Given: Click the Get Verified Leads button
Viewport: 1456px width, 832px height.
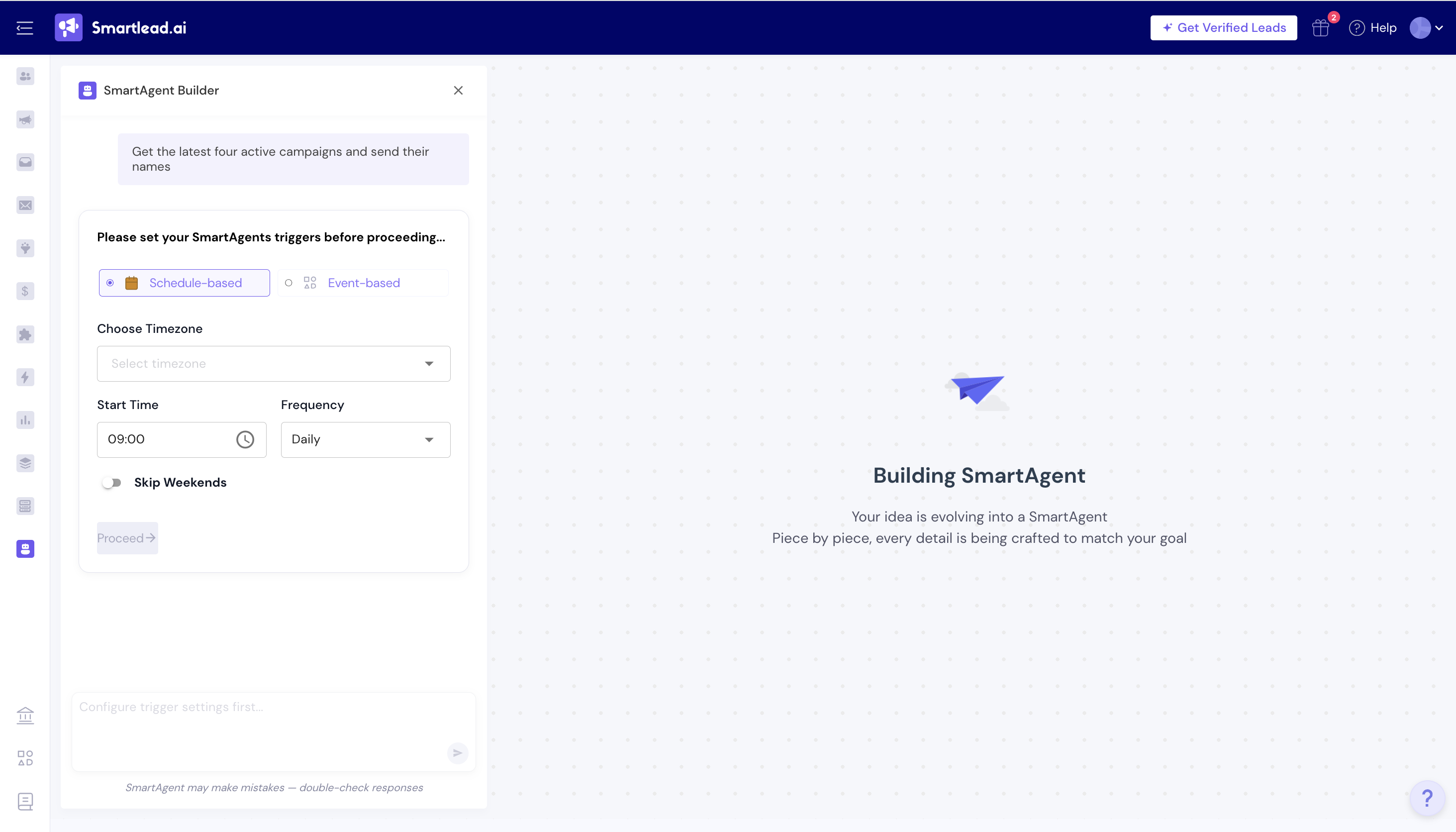Looking at the screenshot, I should 1223,28.
